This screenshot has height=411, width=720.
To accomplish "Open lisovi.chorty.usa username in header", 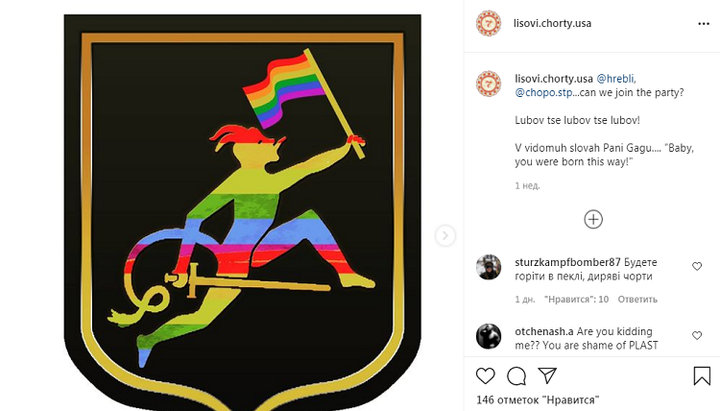I will 552,23.
